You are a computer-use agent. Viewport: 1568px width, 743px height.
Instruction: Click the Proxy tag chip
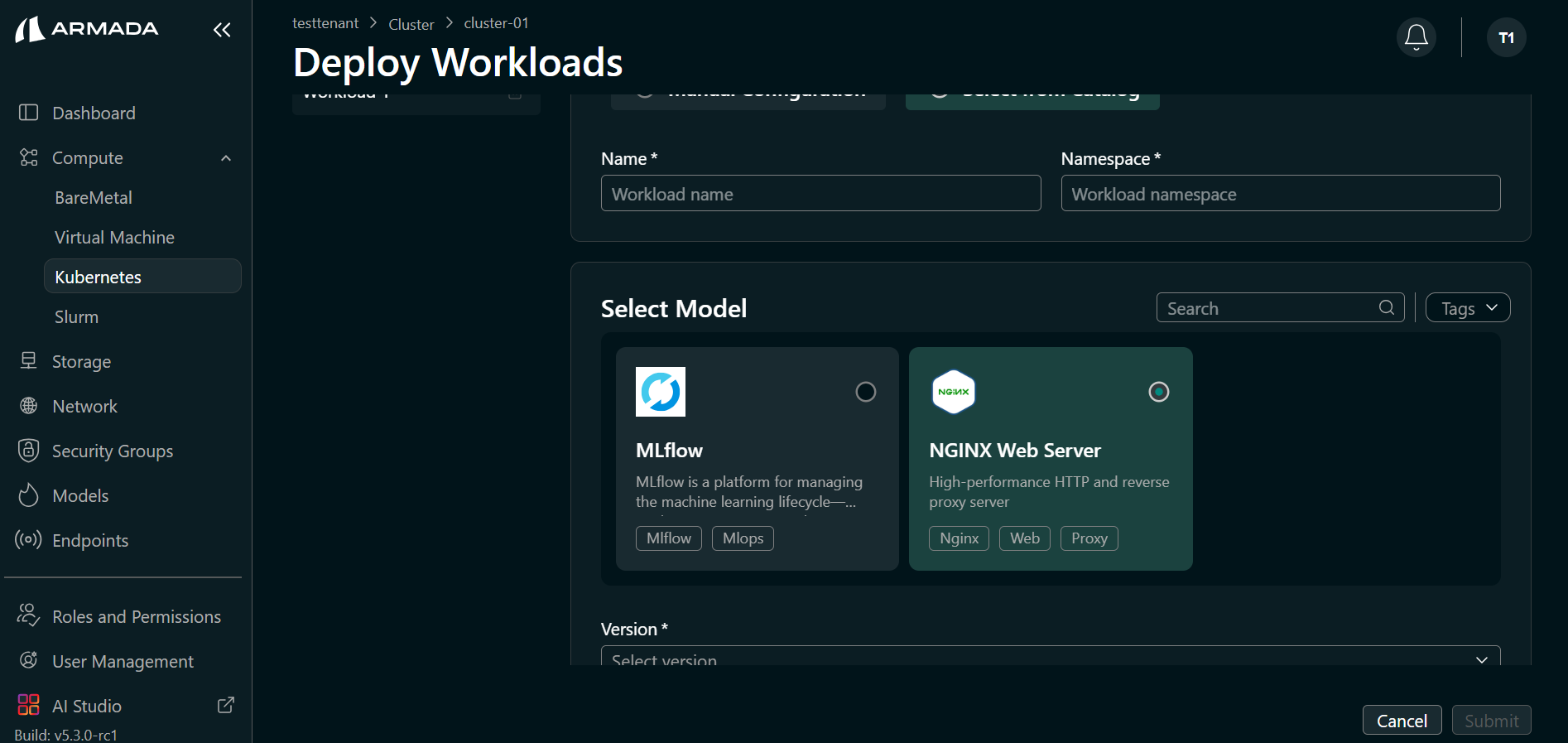click(1089, 538)
